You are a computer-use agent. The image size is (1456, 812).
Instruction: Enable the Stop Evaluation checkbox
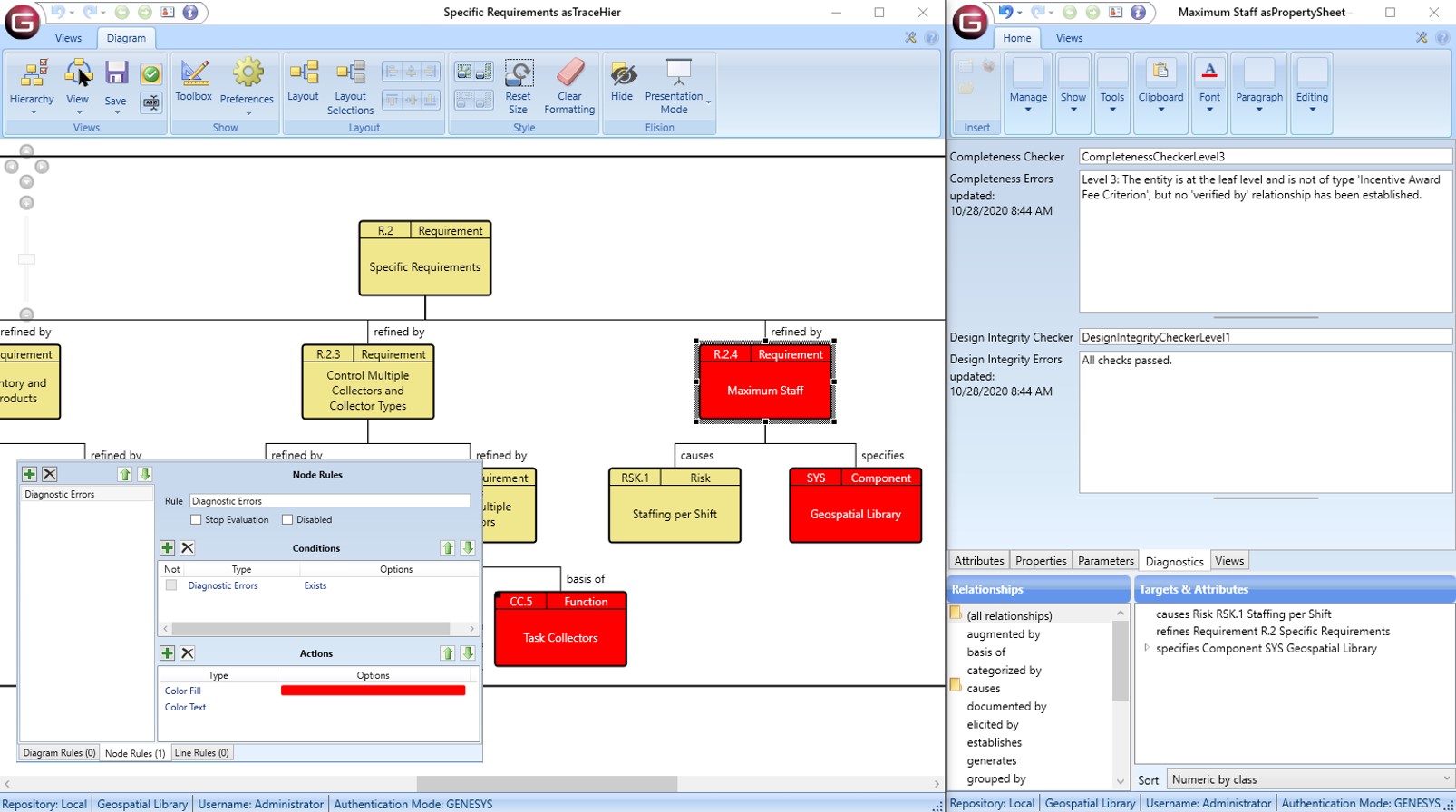pos(196,520)
